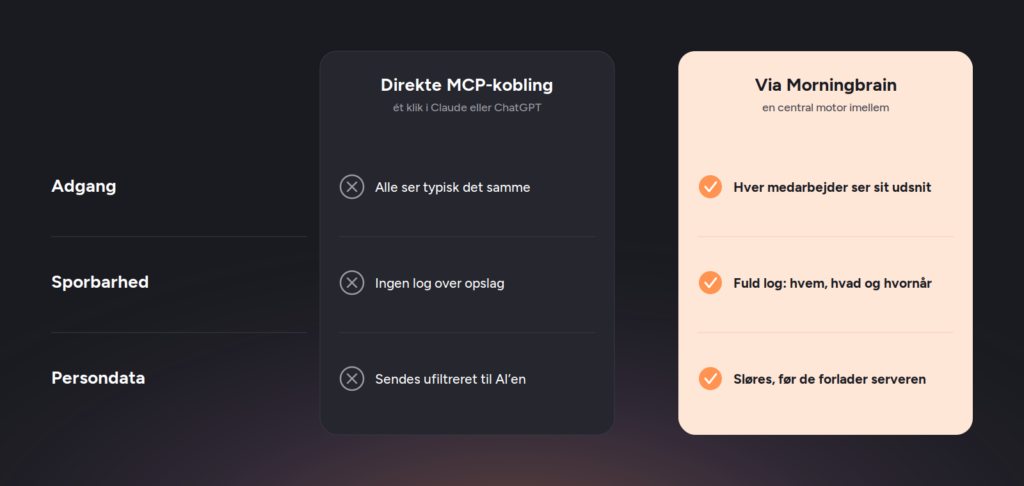Click the text 'Sendes ufiltreret til AI'en'
The height and width of the screenshot is (486, 1024).
[x=450, y=379]
